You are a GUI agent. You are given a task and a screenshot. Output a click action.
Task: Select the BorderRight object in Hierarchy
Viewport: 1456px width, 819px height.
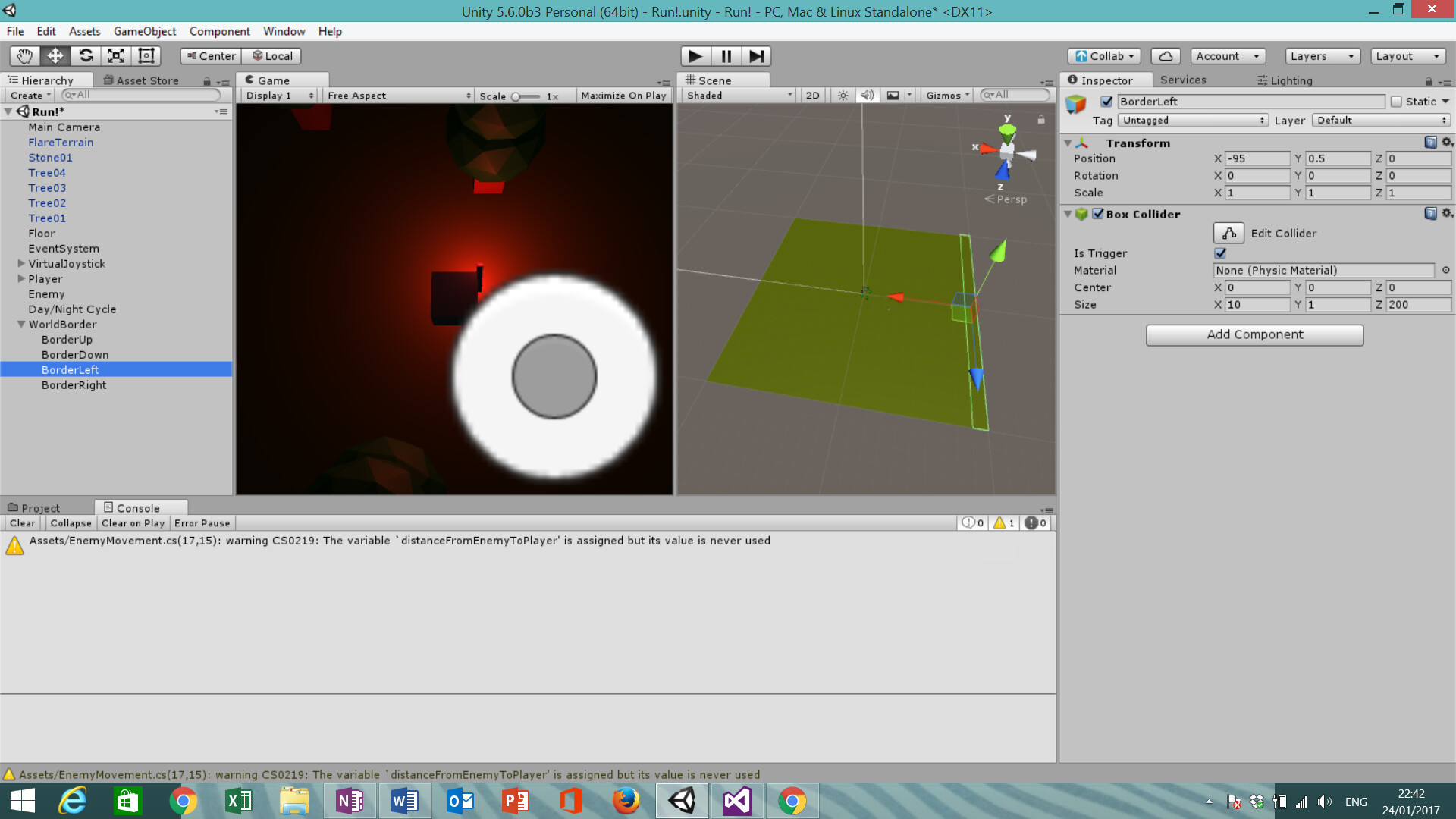click(74, 384)
